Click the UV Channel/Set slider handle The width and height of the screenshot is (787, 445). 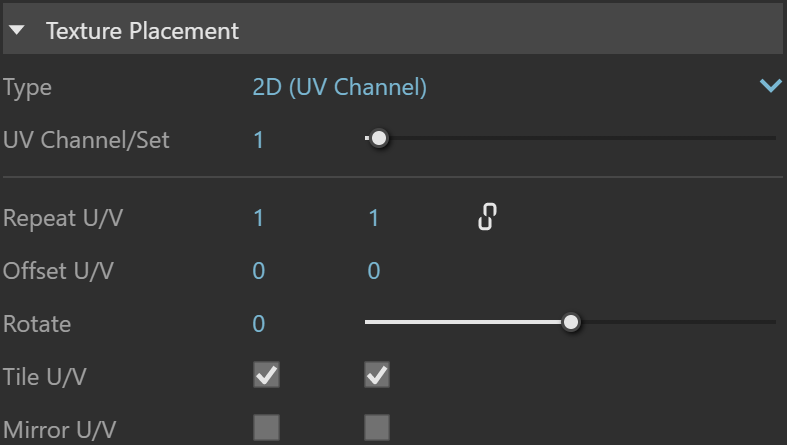pyautogui.click(x=378, y=138)
